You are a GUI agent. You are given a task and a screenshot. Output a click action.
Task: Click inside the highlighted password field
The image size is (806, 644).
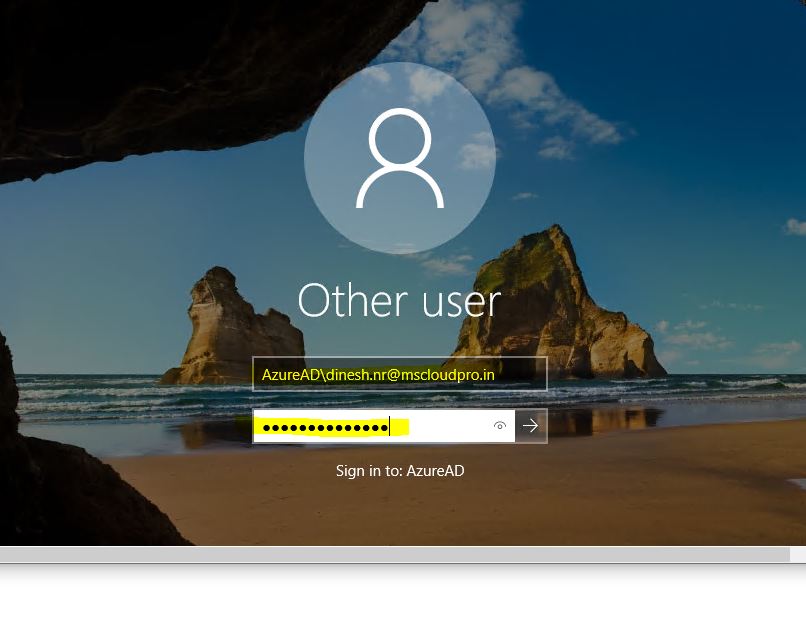tap(330, 427)
